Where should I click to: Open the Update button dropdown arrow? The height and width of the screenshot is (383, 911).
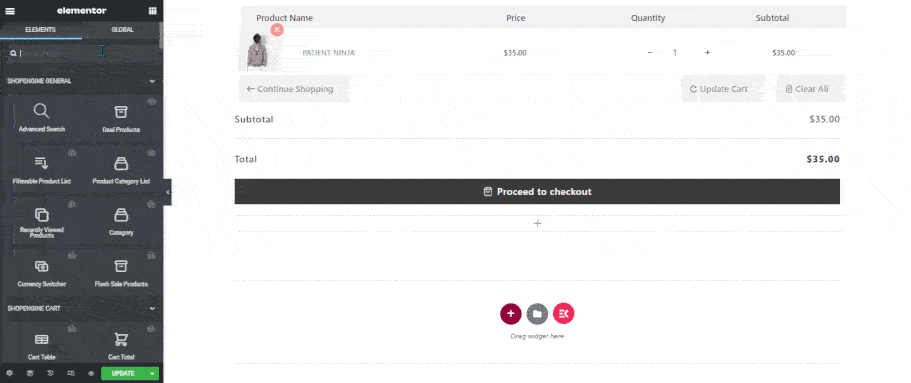click(x=152, y=374)
